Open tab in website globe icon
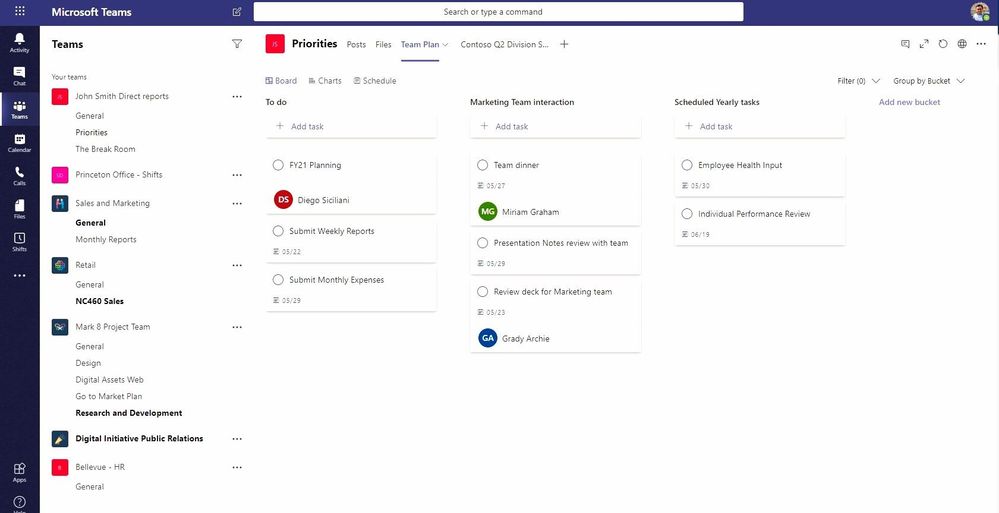Screen dimensions: 999x513 tap(962, 44)
